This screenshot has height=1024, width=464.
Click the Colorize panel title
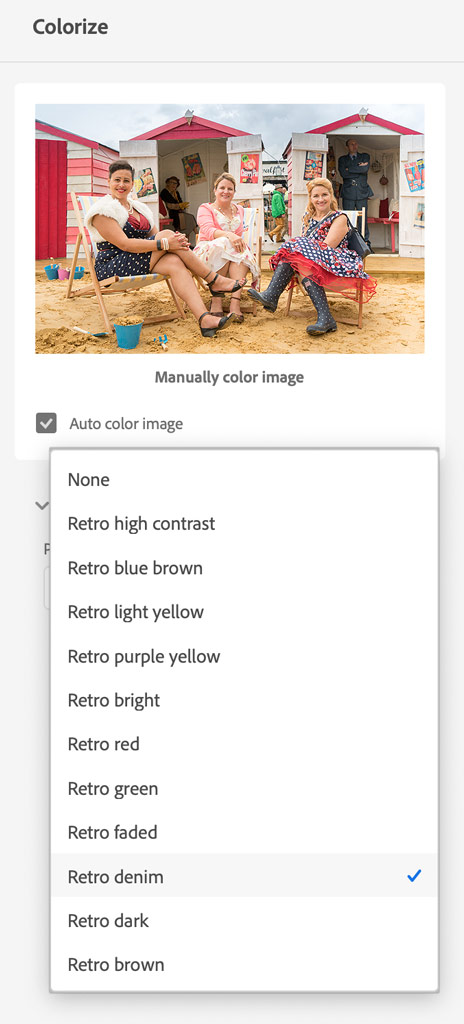[71, 27]
